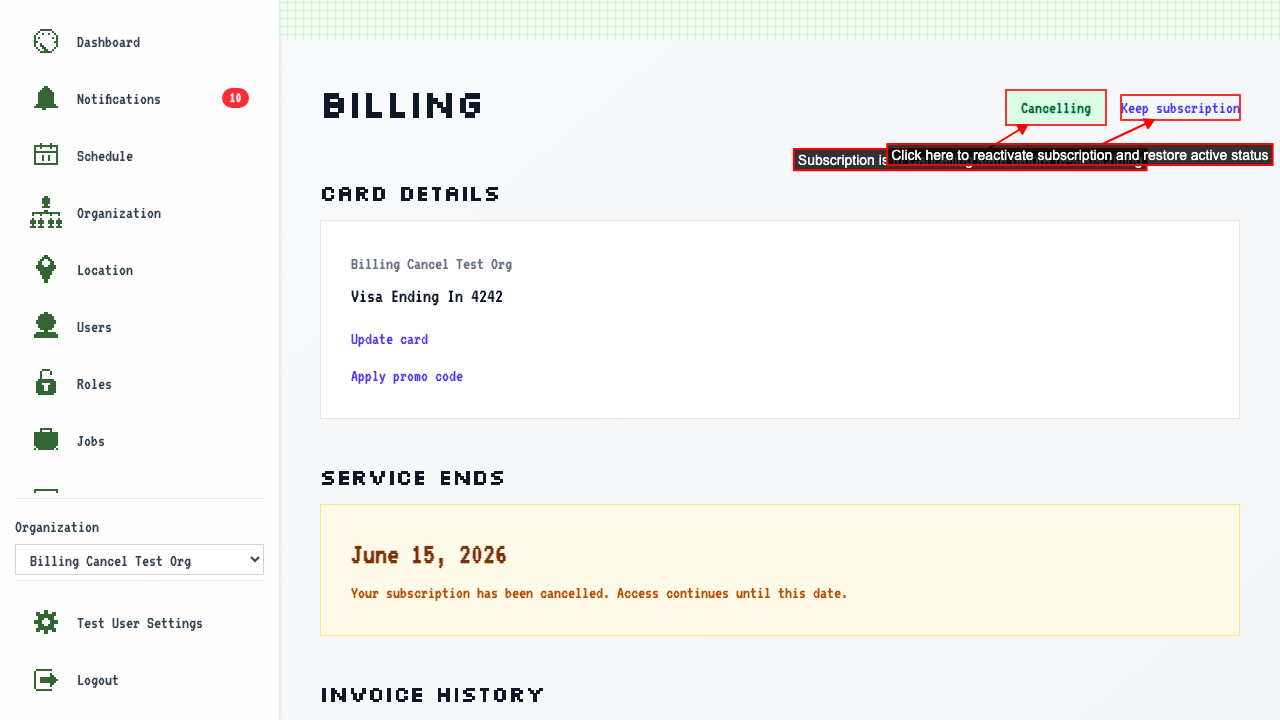Image resolution: width=1280 pixels, height=720 pixels.
Task: Open the Dashboard menu item
Action: [x=140, y=42]
